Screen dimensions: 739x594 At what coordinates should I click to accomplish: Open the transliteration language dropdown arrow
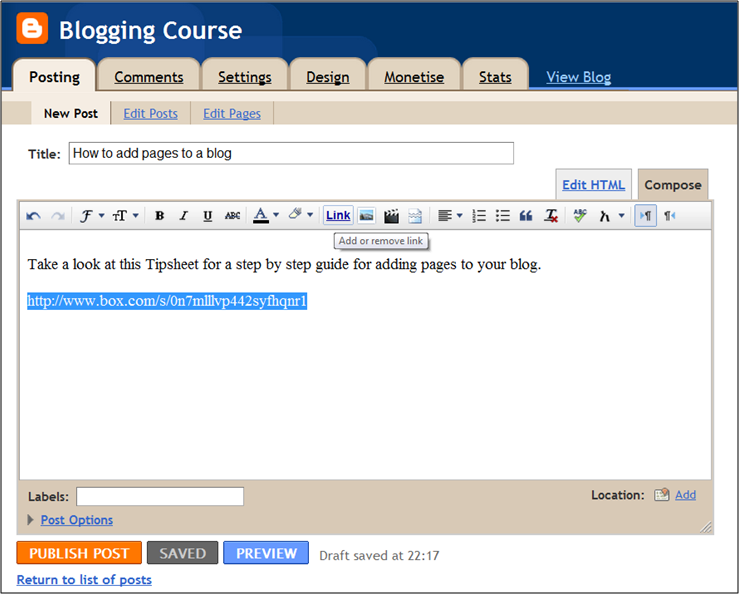coord(622,215)
